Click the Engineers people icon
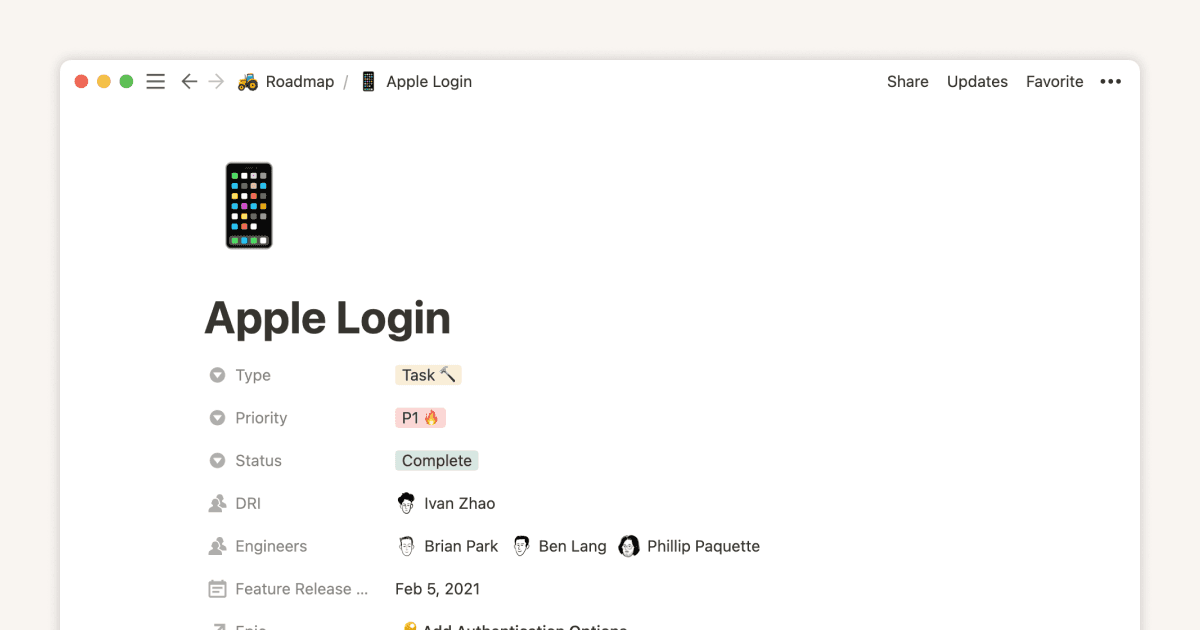 coord(217,546)
